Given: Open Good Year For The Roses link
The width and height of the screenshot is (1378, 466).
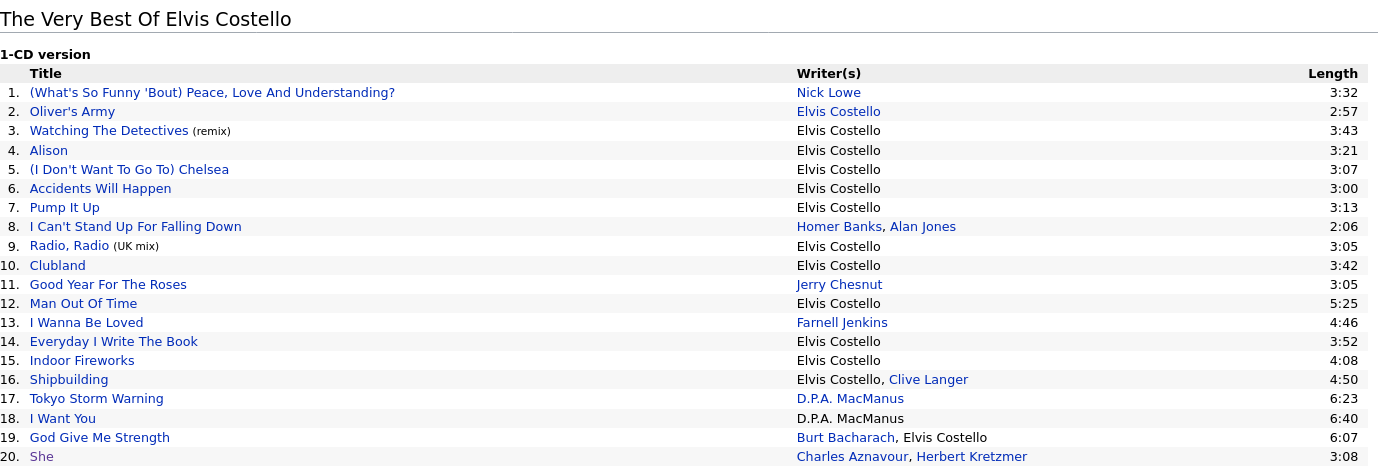Looking at the screenshot, I should click(x=108, y=285).
